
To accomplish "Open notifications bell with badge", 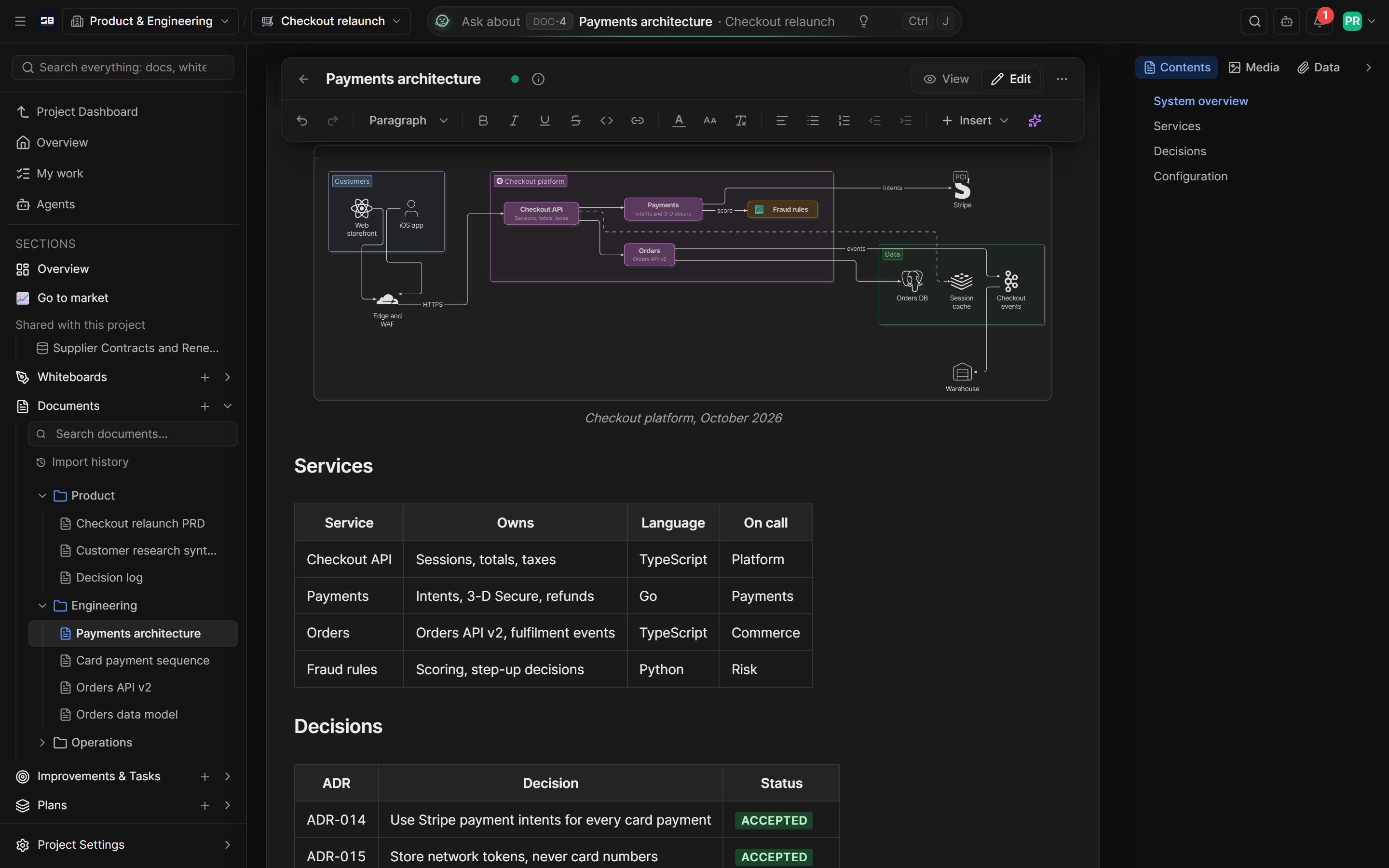I will (x=1319, y=21).
